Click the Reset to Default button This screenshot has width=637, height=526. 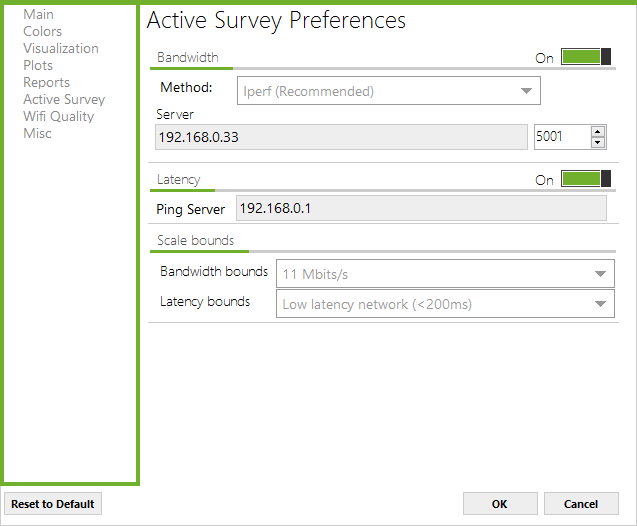click(x=53, y=504)
